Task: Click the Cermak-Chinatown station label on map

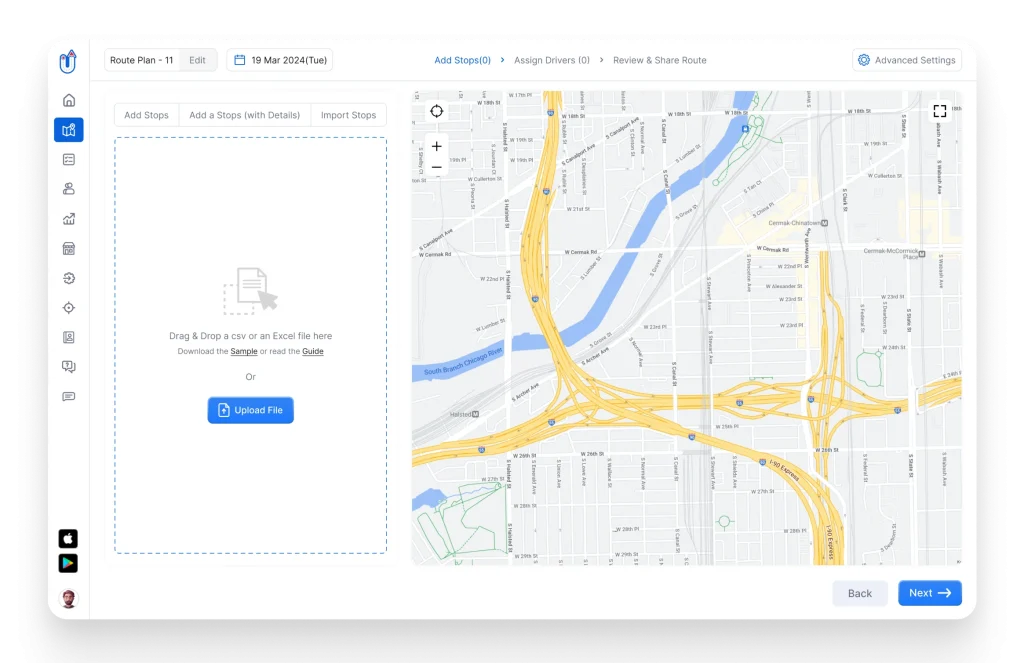Action: coord(794,223)
